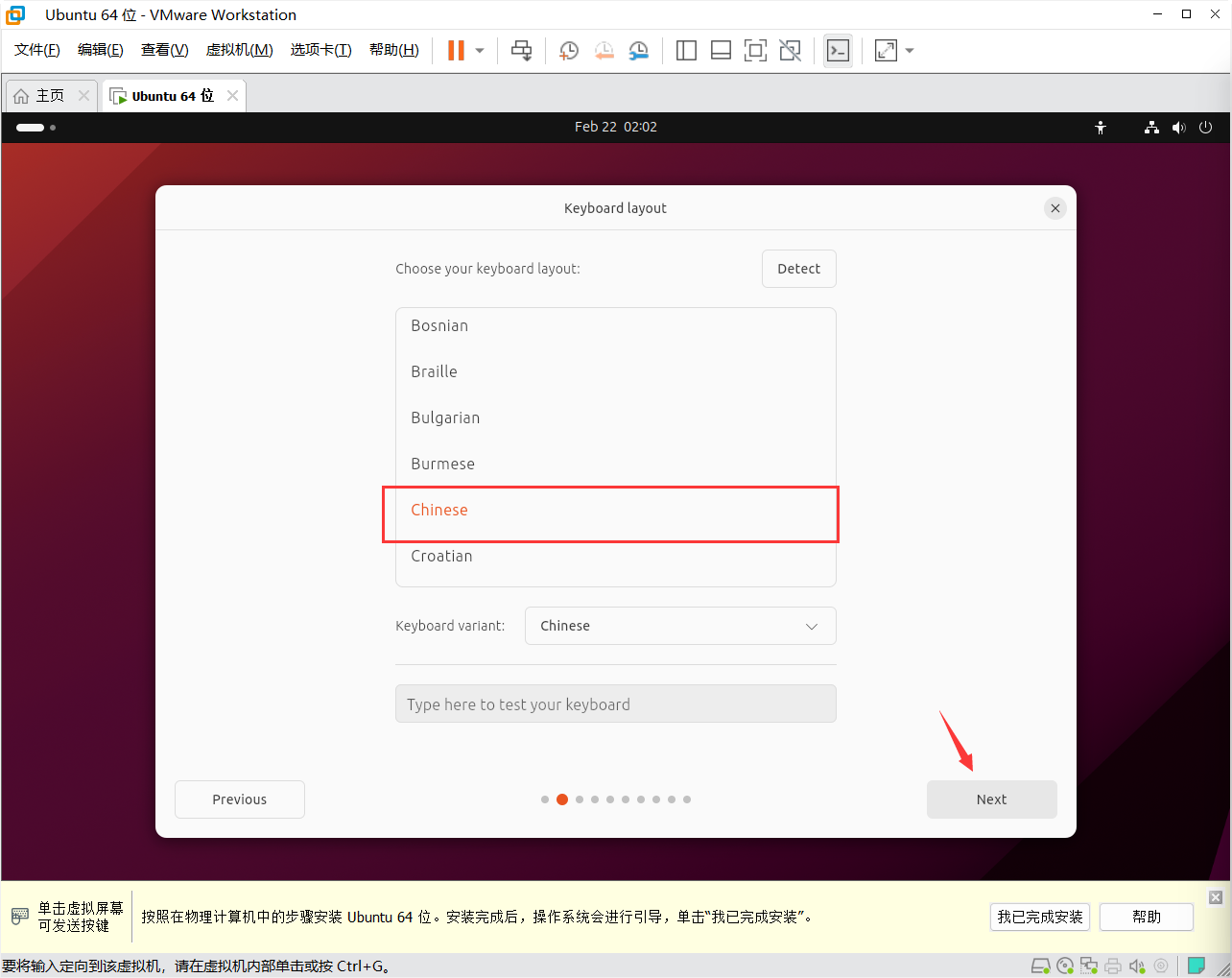1232x978 pixels.
Task: Open the message log status icon
Action: tap(1196, 966)
